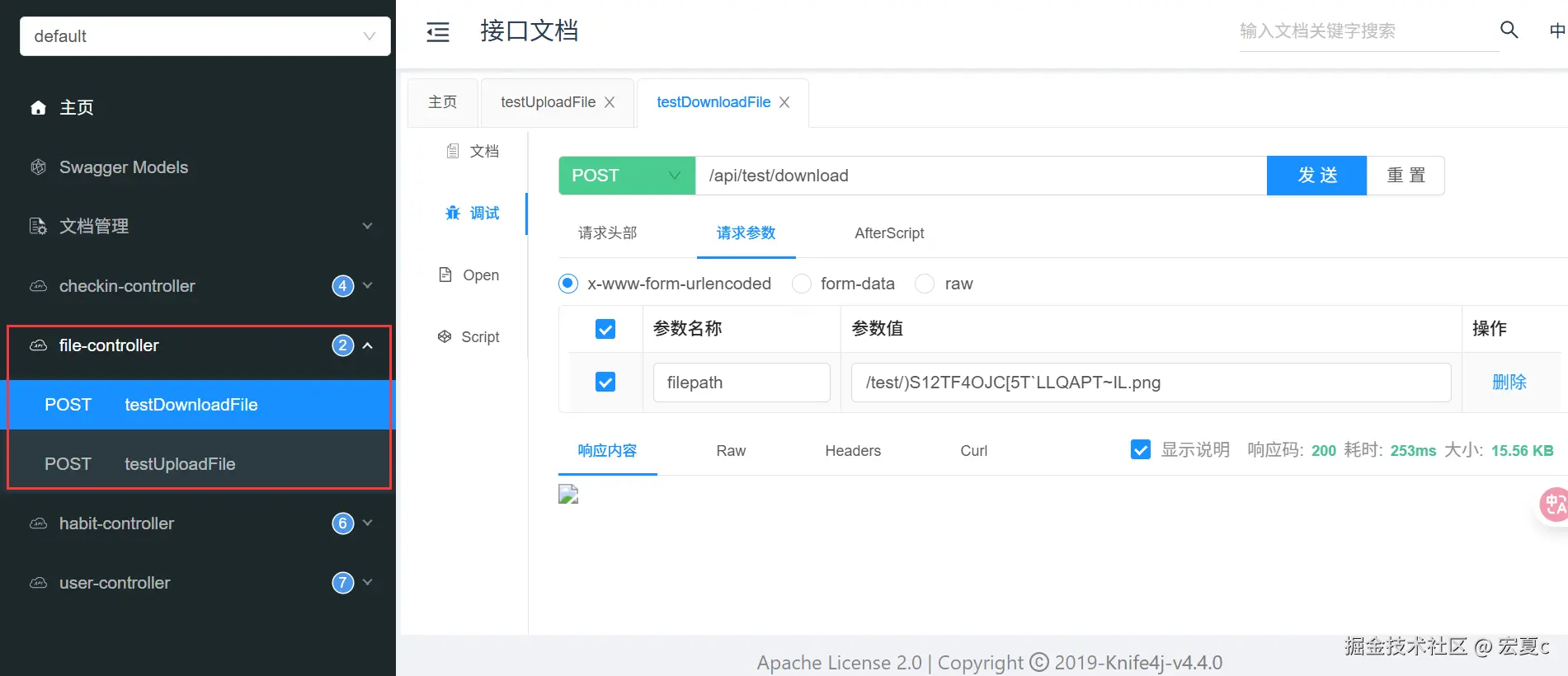Open the 请求头部 tab
This screenshot has width=1568, height=676.
[x=608, y=233]
